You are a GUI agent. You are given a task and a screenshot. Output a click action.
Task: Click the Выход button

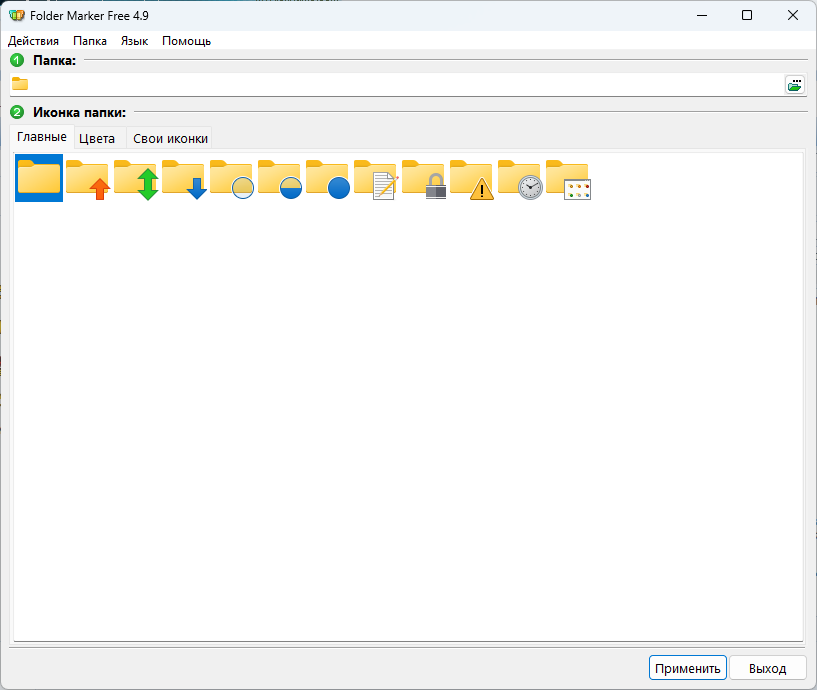768,668
